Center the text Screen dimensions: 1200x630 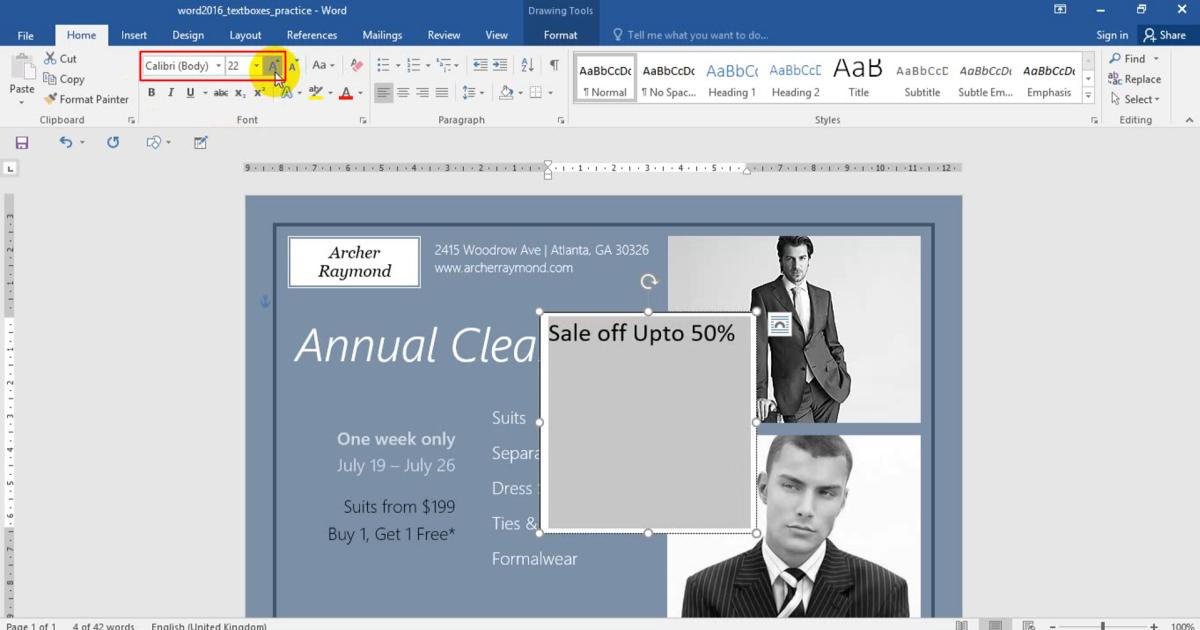[x=403, y=93]
